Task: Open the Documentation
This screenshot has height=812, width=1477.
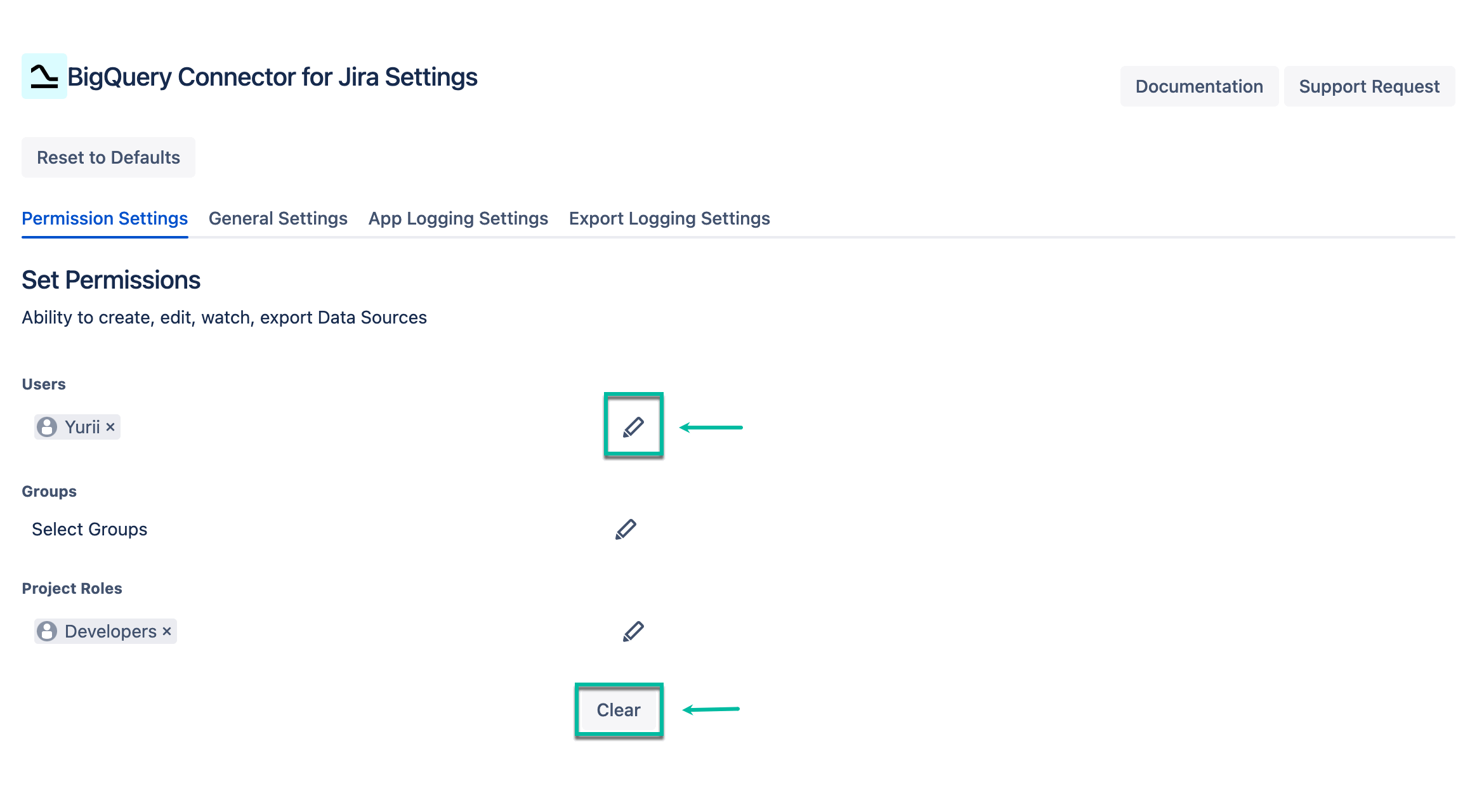Action: point(1199,86)
